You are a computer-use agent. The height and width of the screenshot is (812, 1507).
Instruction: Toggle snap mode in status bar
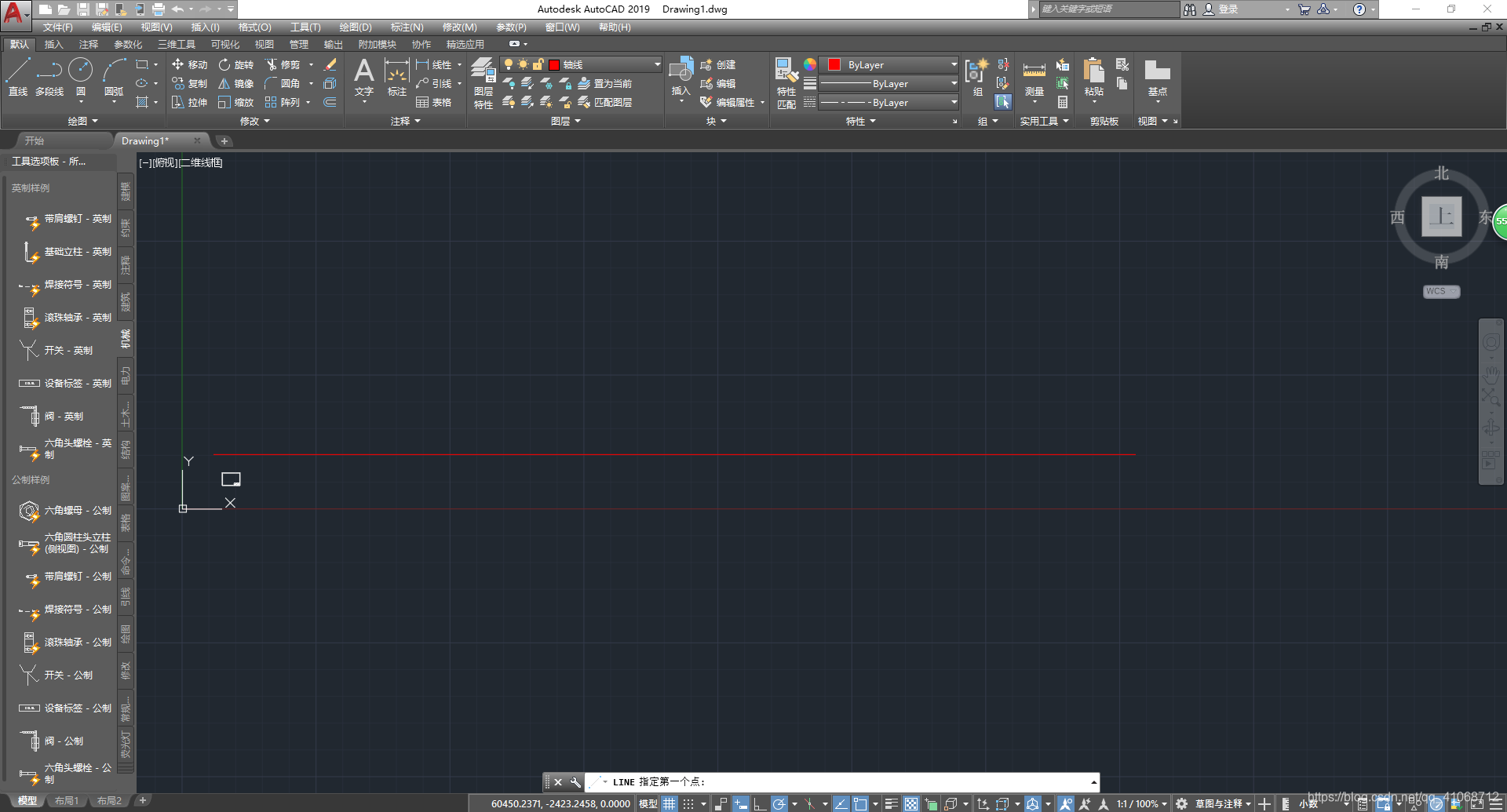pos(688,803)
